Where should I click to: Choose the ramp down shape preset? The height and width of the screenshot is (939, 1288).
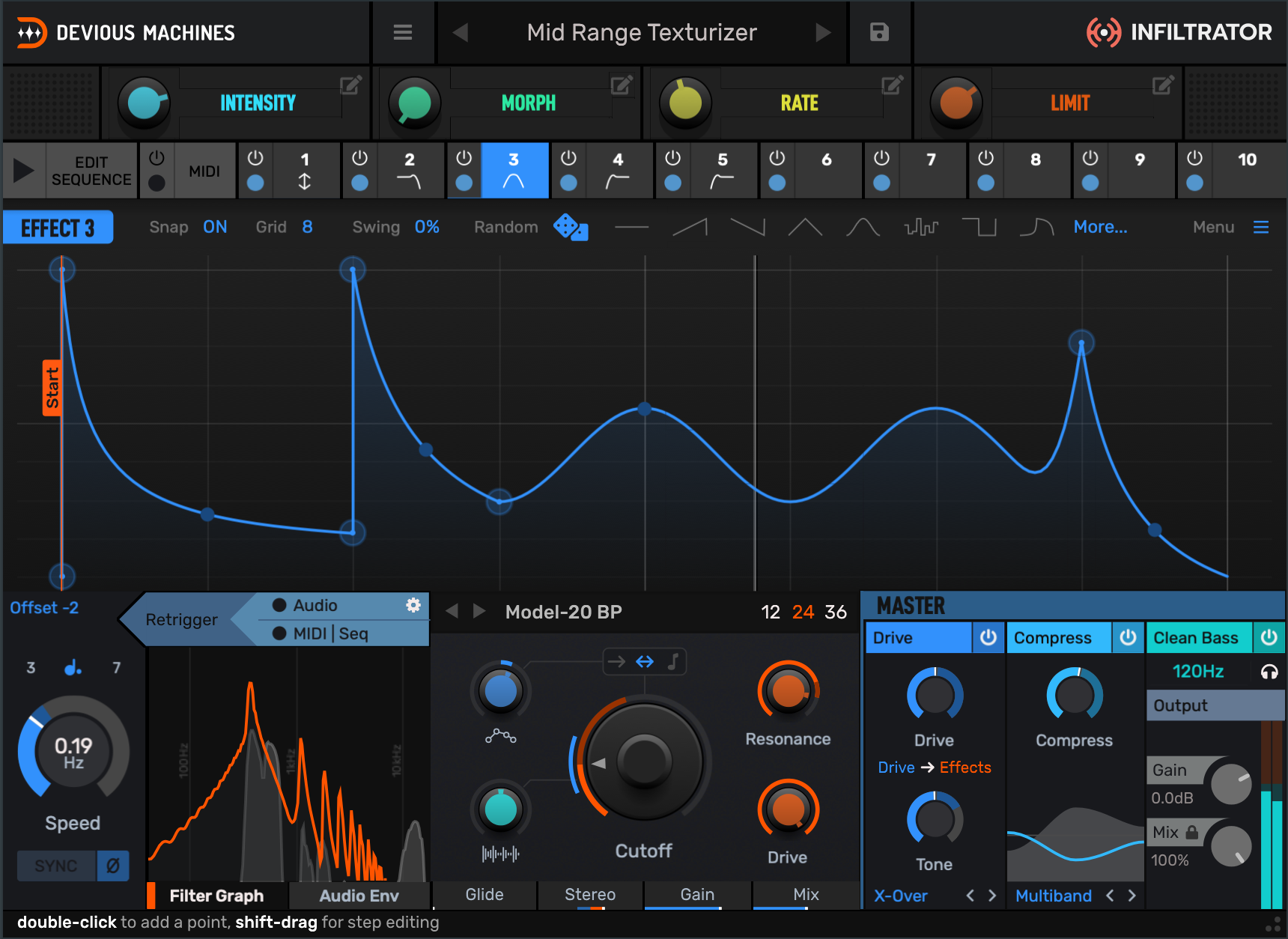coord(747,227)
